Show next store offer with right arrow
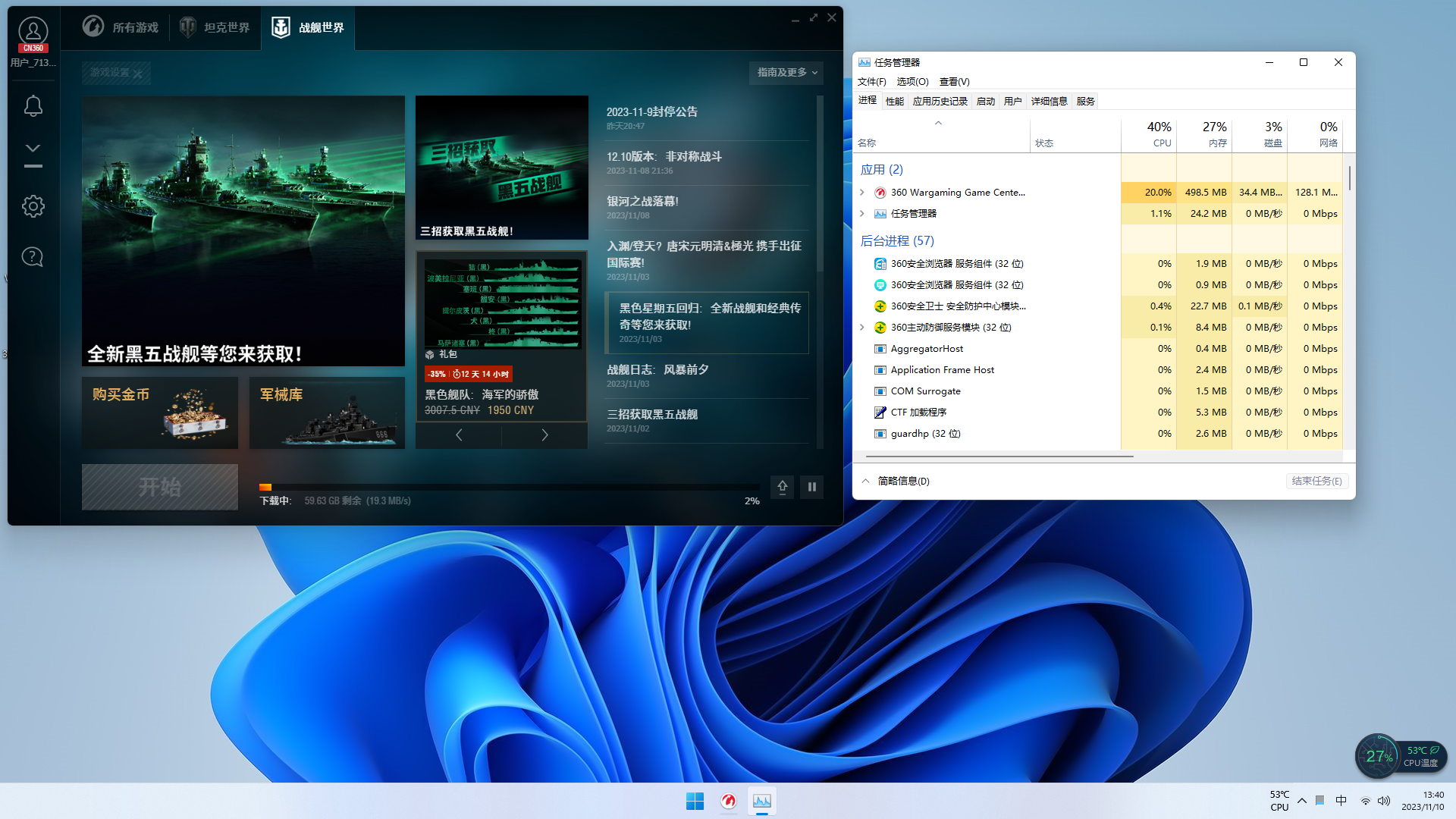 click(544, 435)
